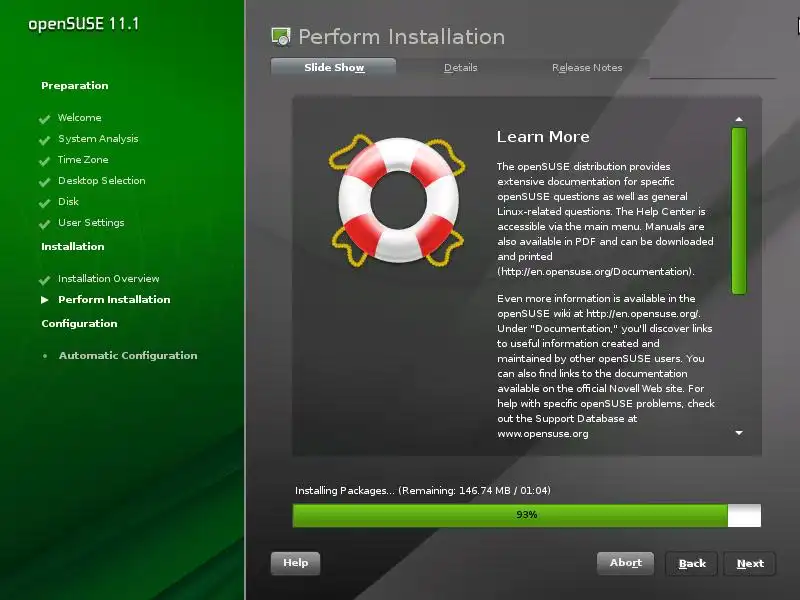Click the en.opensuse.org/Documentation URL text
800x600 pixels.
pos(596,271)
